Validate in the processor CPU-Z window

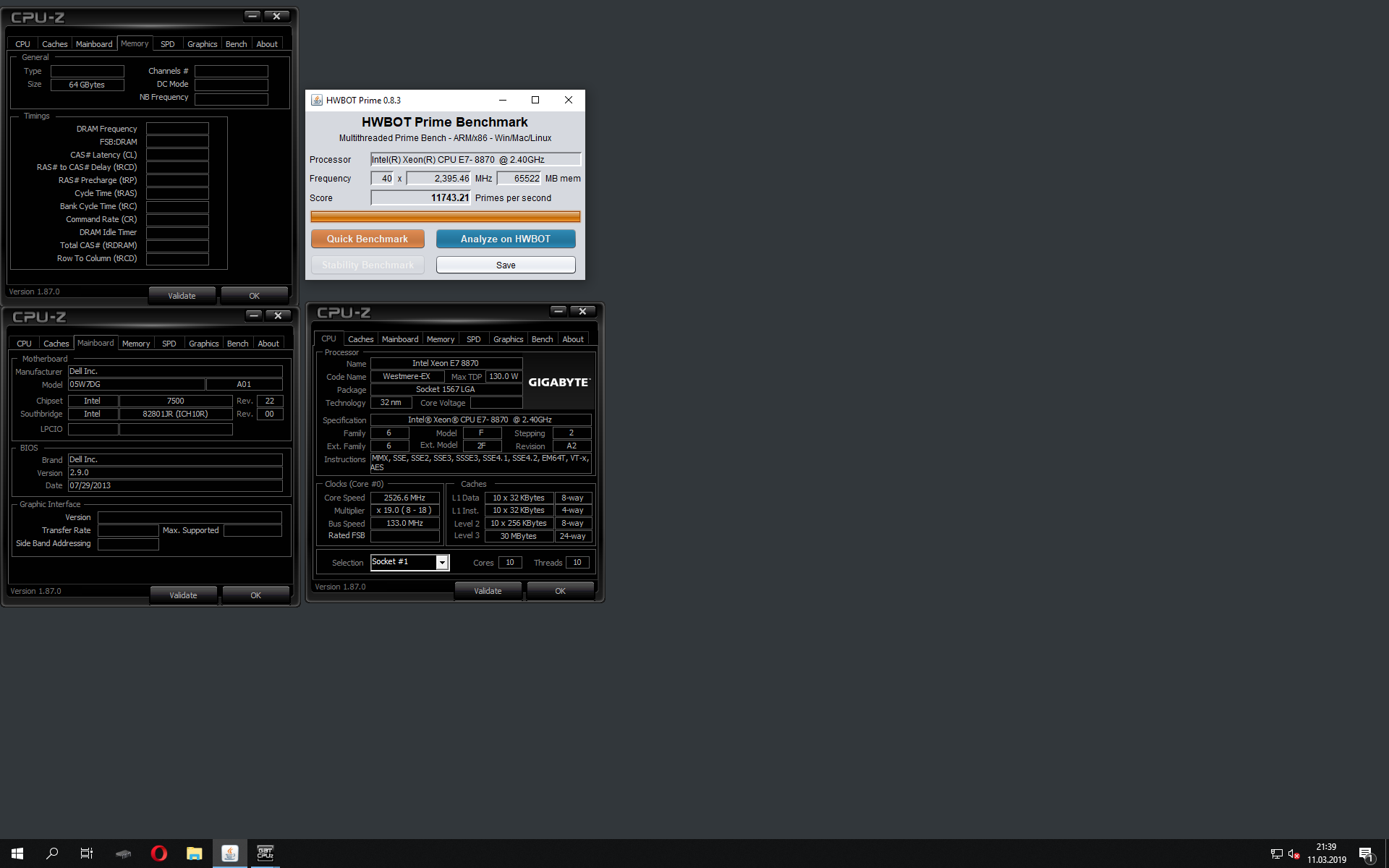click(488, 591)
